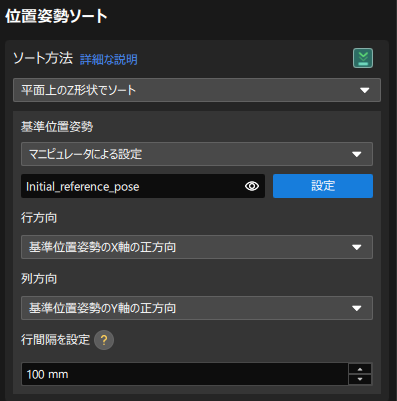The height and width of the screenshot is (401, 397).
Task: Click arrow on 列方向 combo box
Action: click(357, 308)
